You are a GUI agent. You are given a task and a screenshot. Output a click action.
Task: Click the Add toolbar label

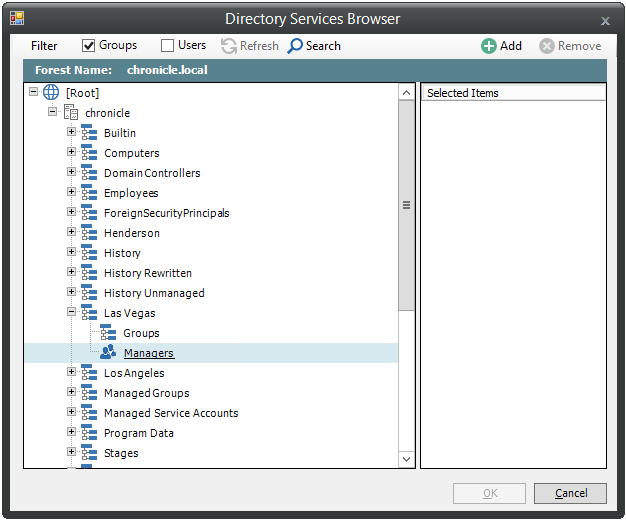pos(511,46)
